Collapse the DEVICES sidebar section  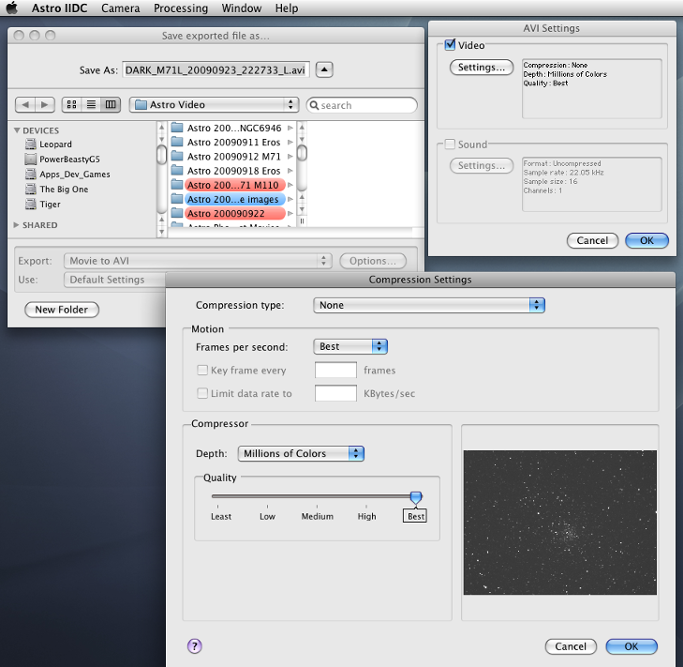point(17,130)
